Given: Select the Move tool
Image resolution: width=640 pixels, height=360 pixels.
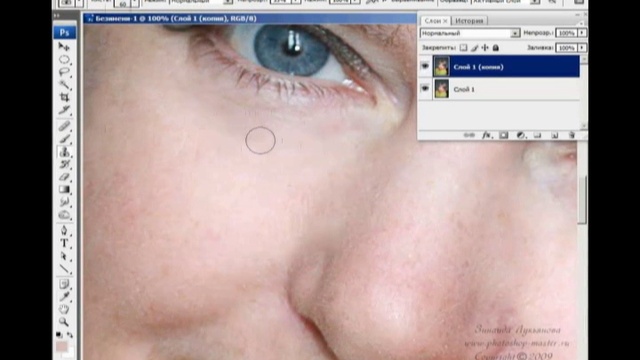Looking at the screenshot, I should click(x=64, y=47).
